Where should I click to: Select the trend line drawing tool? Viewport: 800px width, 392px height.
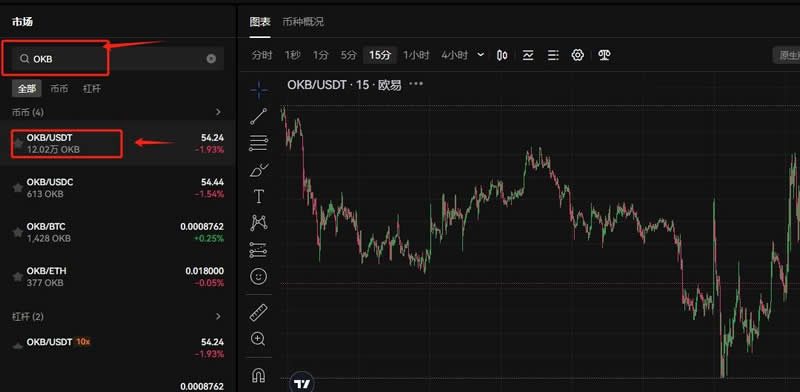coord(259,116)
